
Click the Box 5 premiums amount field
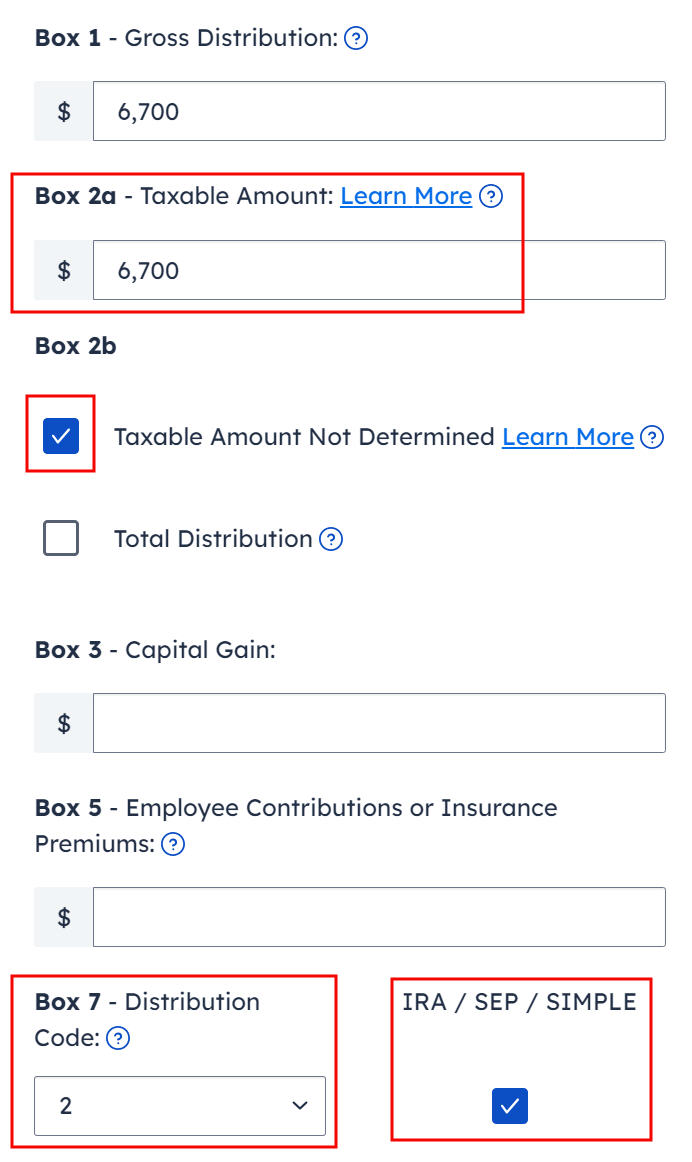(x=379, y=917)
